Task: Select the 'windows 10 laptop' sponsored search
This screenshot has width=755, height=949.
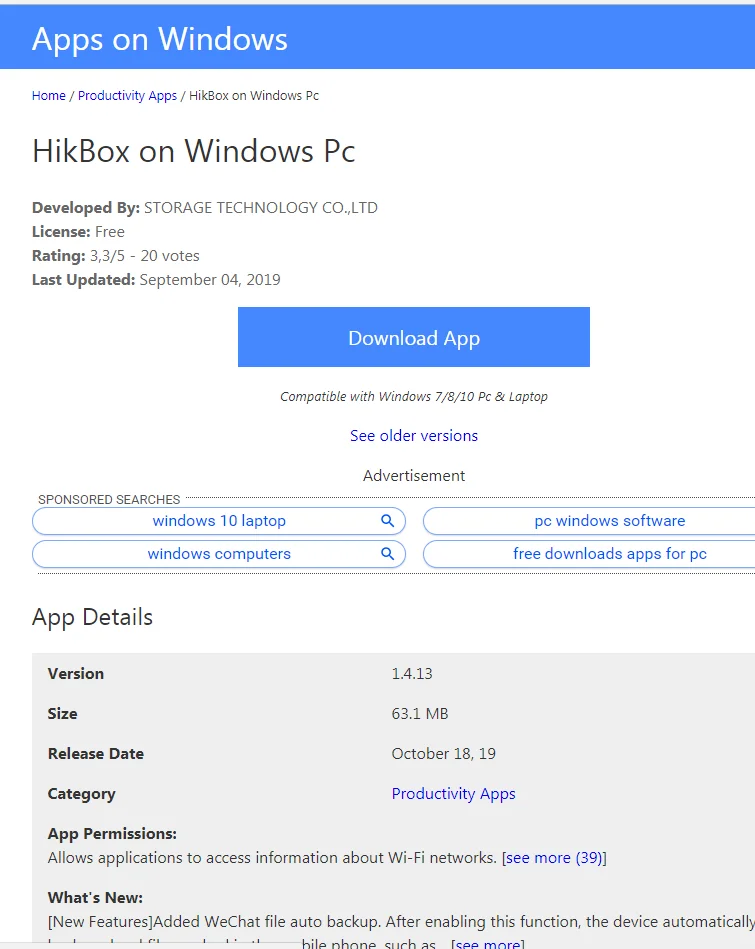Action: click(219, 521)
